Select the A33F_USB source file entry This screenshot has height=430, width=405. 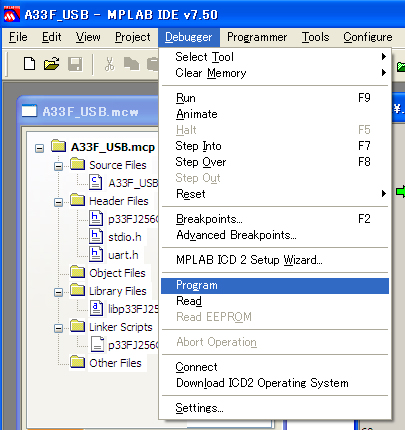(x=133, y=183)
